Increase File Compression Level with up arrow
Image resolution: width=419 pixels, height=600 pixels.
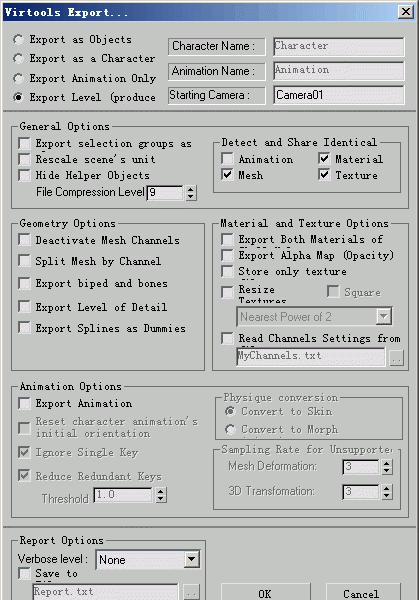pyautogui.click(x=191, y=189)
